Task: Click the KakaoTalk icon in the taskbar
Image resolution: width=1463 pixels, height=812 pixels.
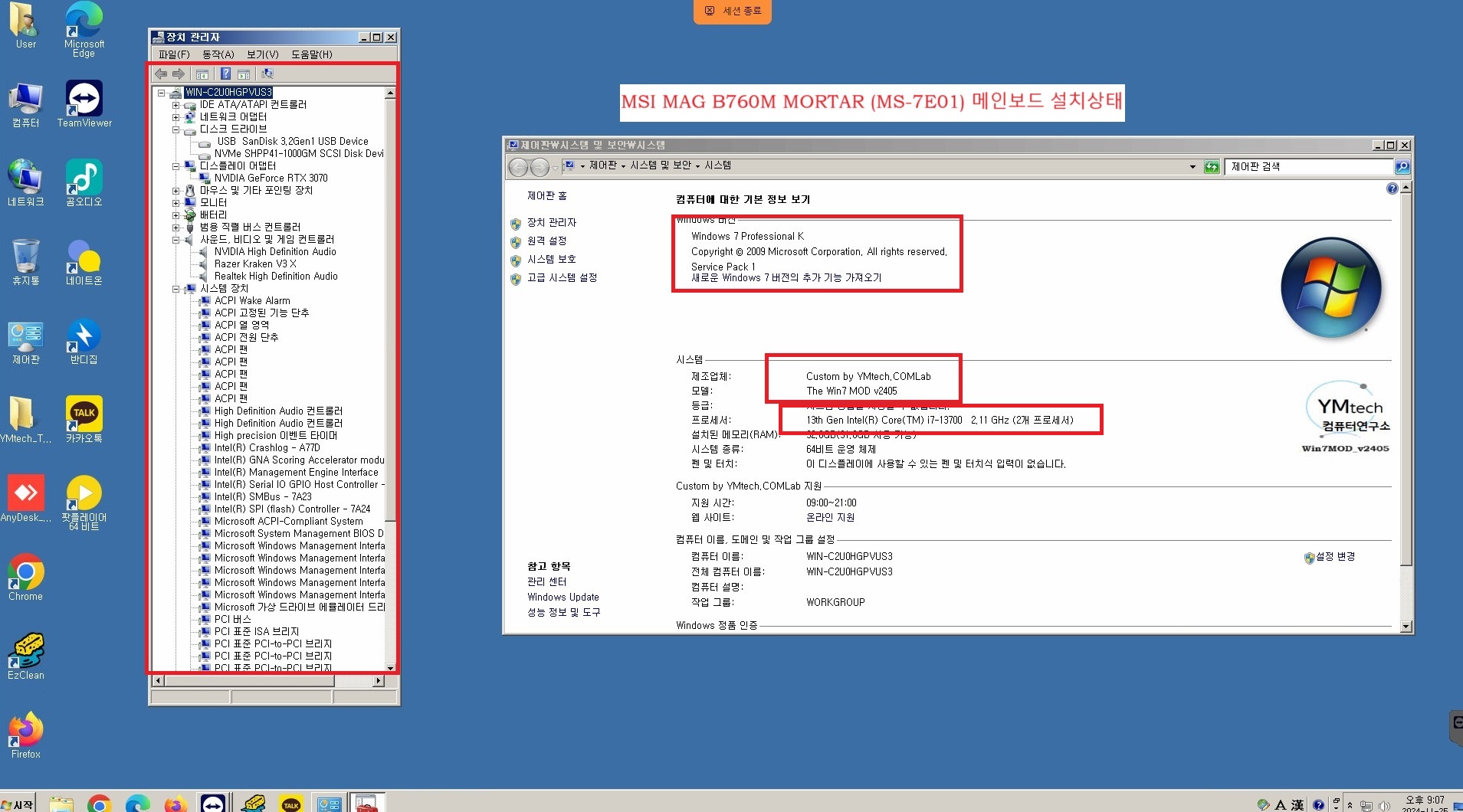Action: point(291,804)
